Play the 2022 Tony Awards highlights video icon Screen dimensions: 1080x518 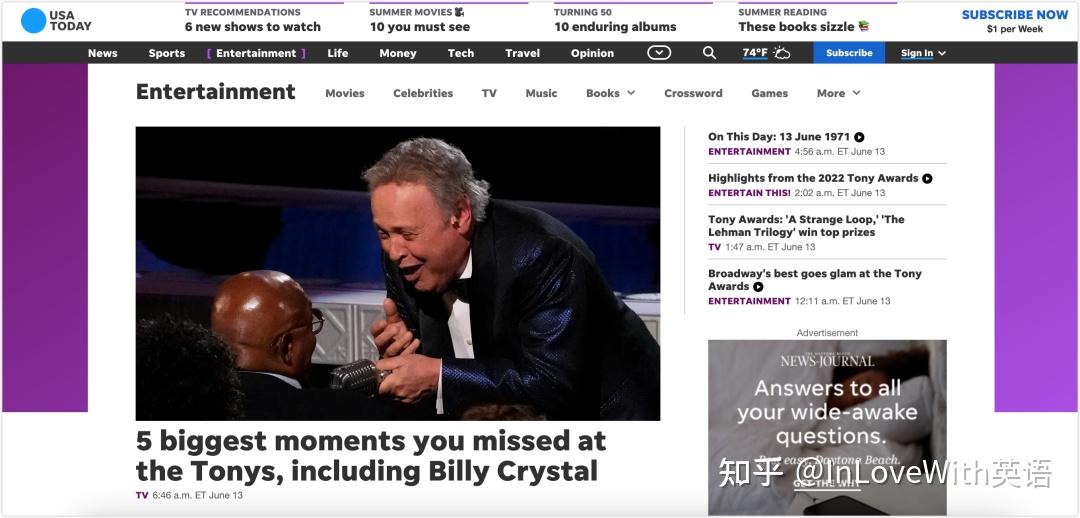(x=927, y=178)
